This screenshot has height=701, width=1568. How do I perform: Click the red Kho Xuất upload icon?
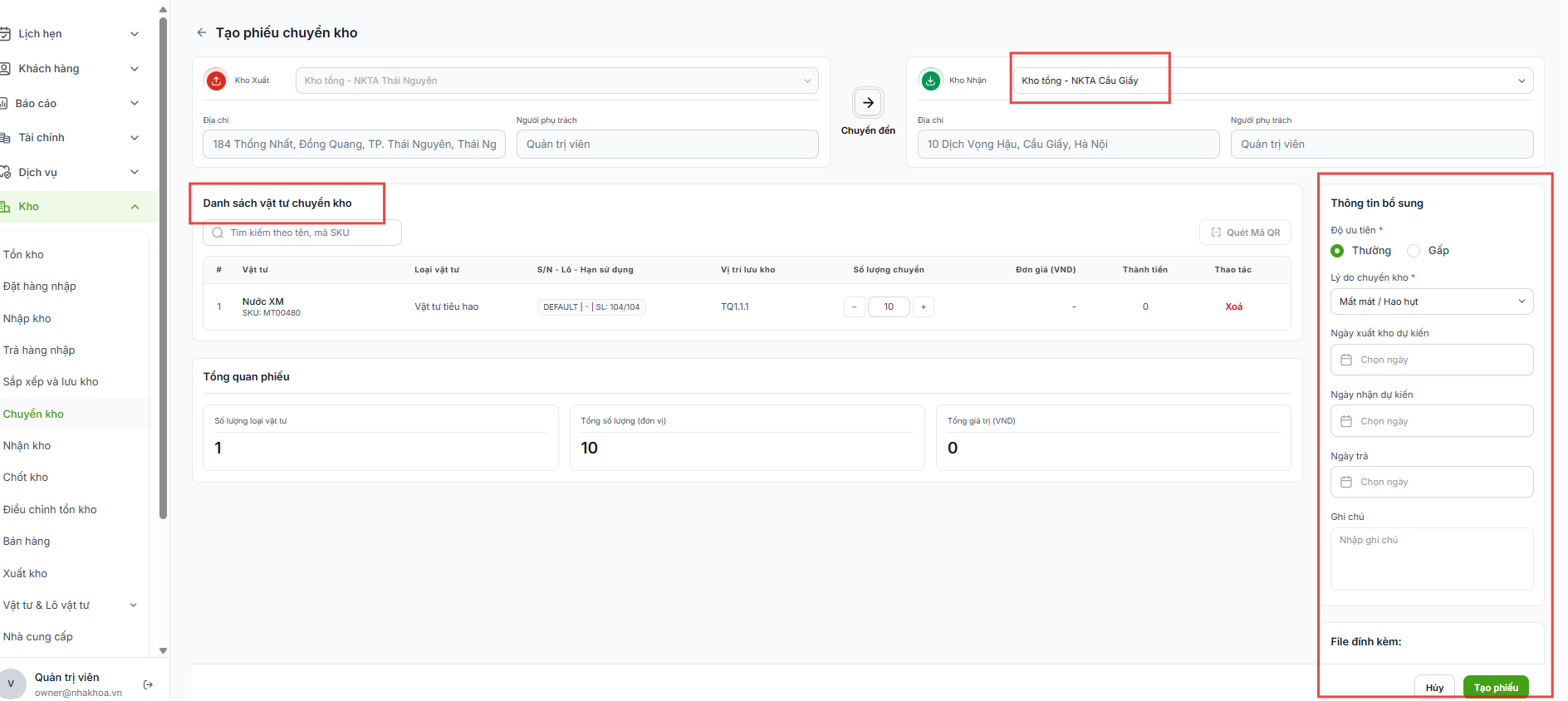[x=216, y=81]
